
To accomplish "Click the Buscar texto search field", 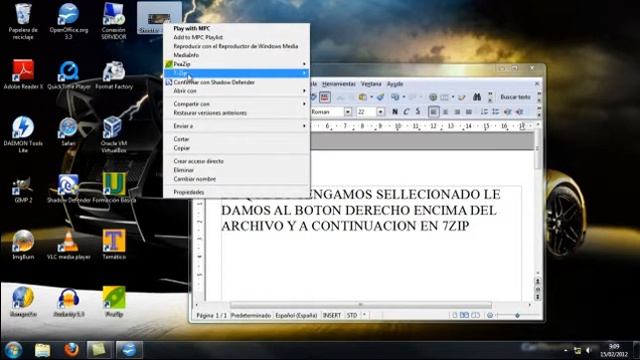I will pyautogui.click(x=515, y=97).
